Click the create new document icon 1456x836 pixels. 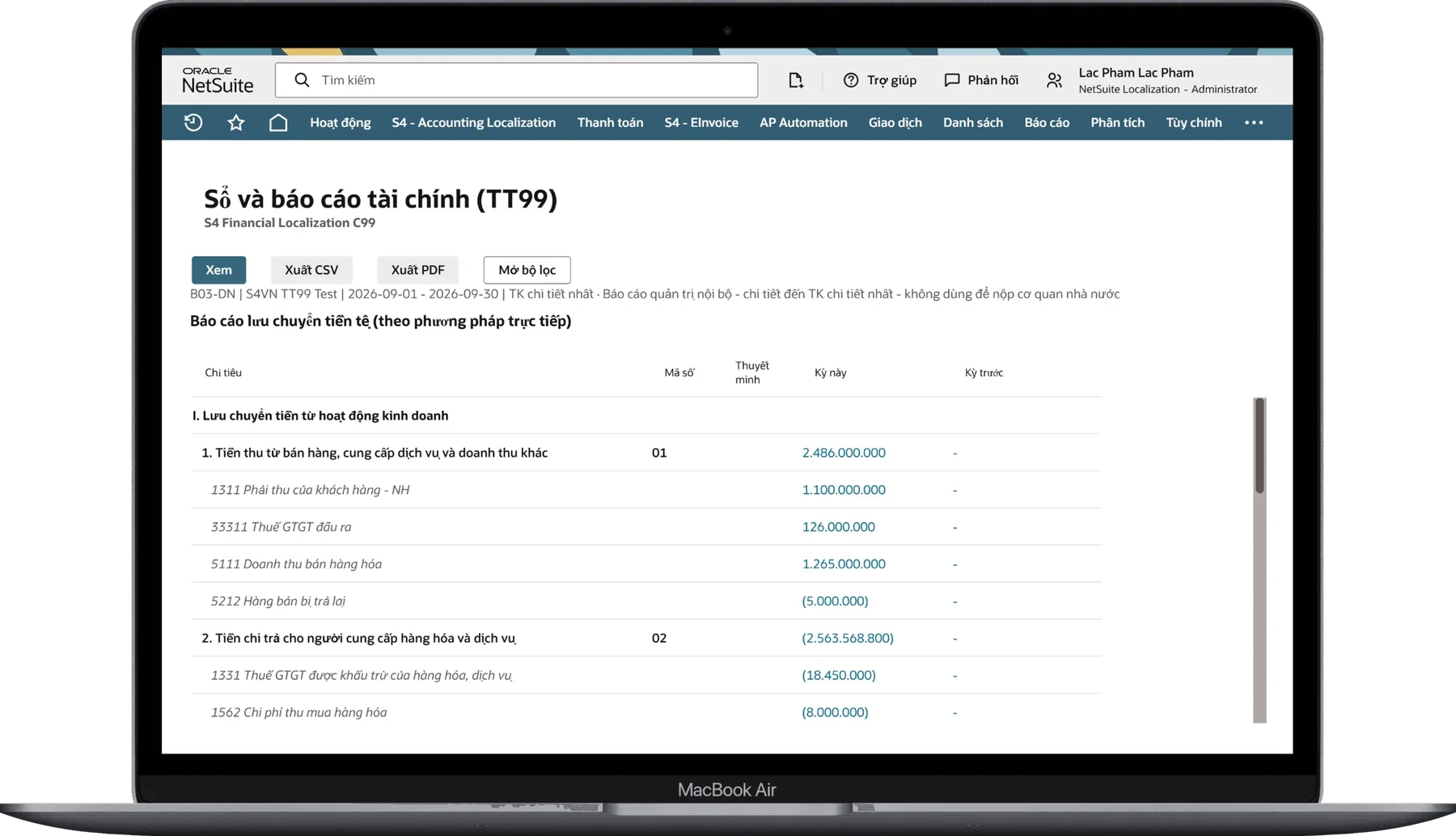tap(796, 80)
